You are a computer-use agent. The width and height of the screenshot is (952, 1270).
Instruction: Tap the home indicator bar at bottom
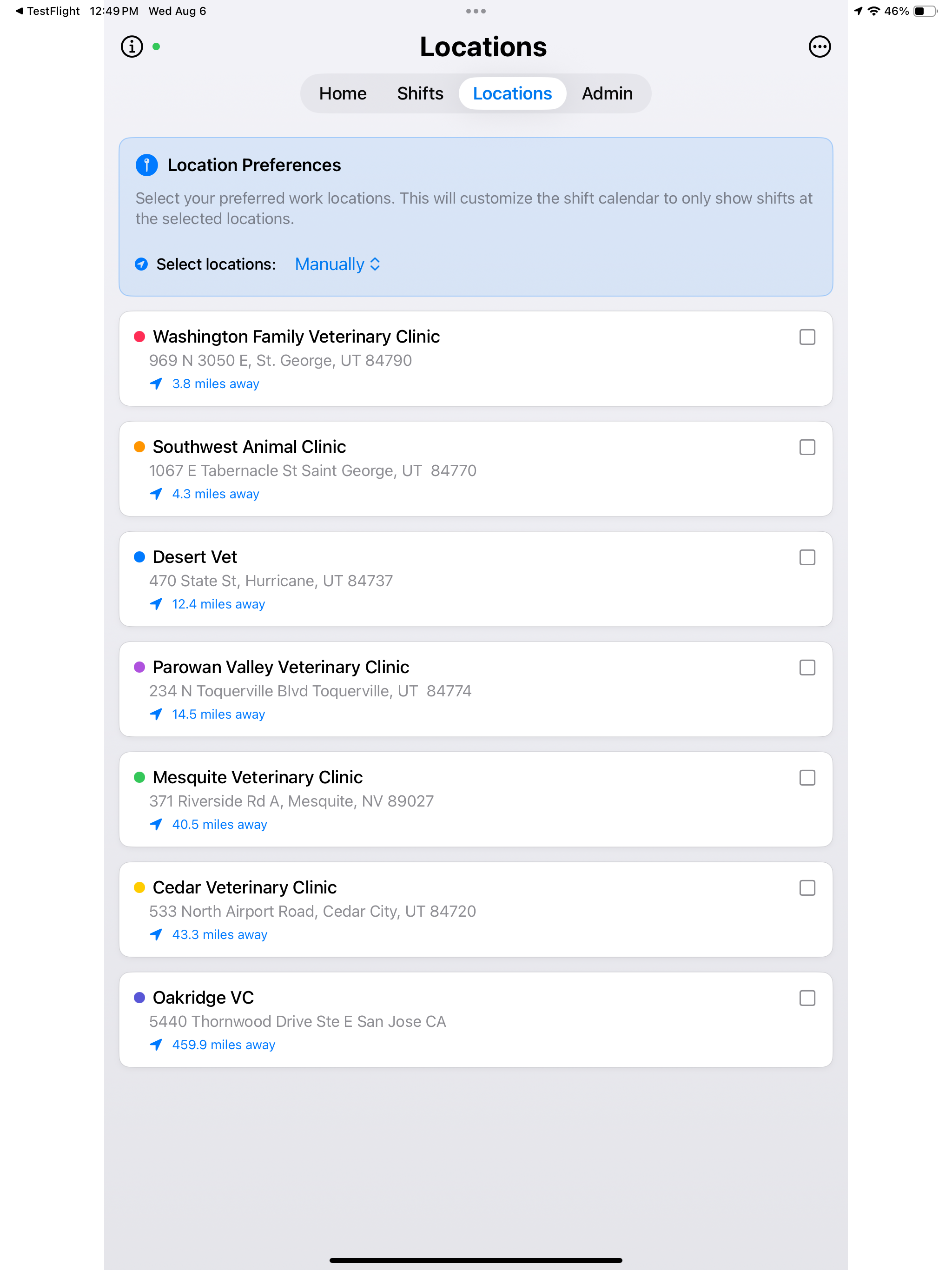pos(476,1260)
